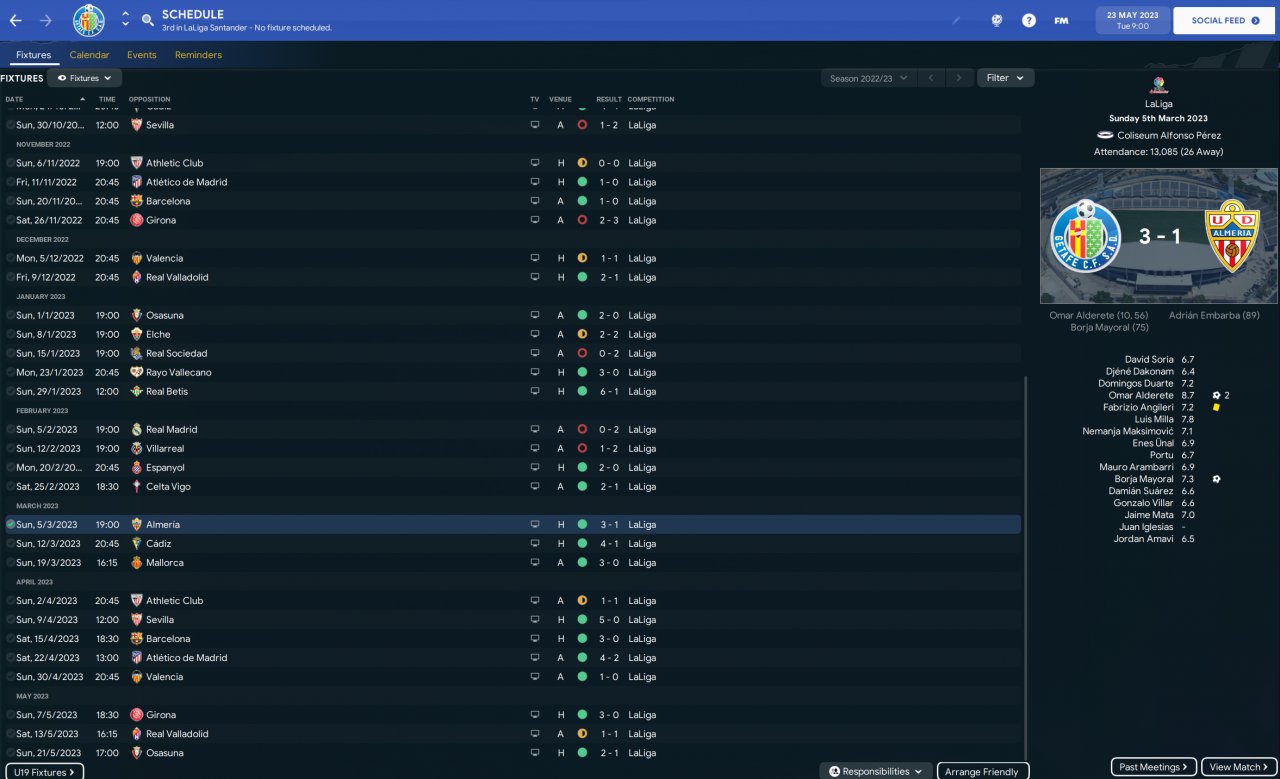Go forward with the right arrow
The image size is (1280, 779).
(x=46, y=20)
